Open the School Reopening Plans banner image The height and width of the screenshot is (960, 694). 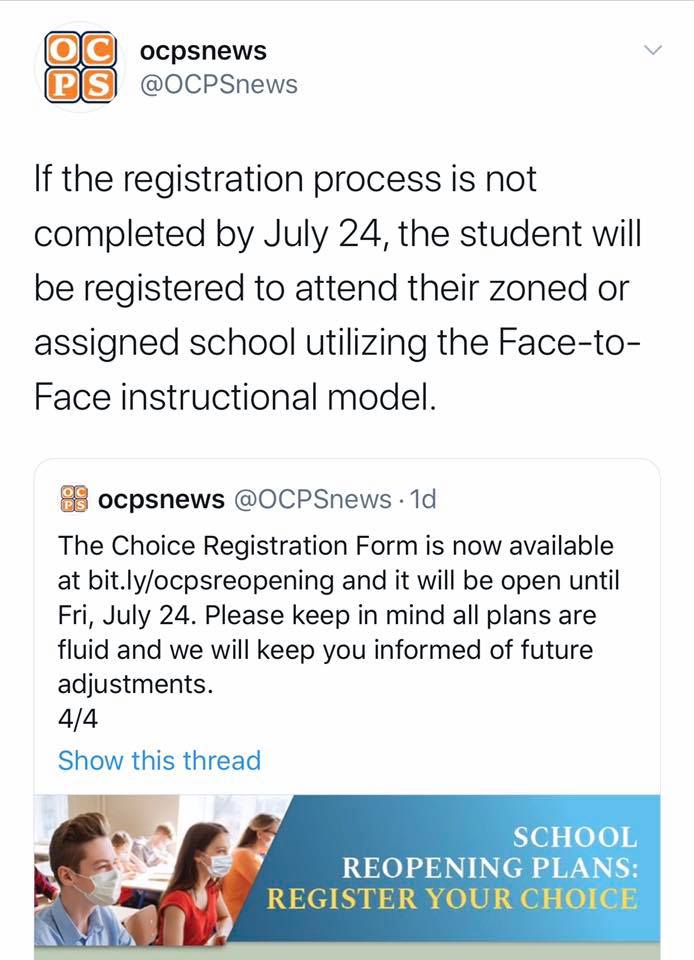pos(347,877)
